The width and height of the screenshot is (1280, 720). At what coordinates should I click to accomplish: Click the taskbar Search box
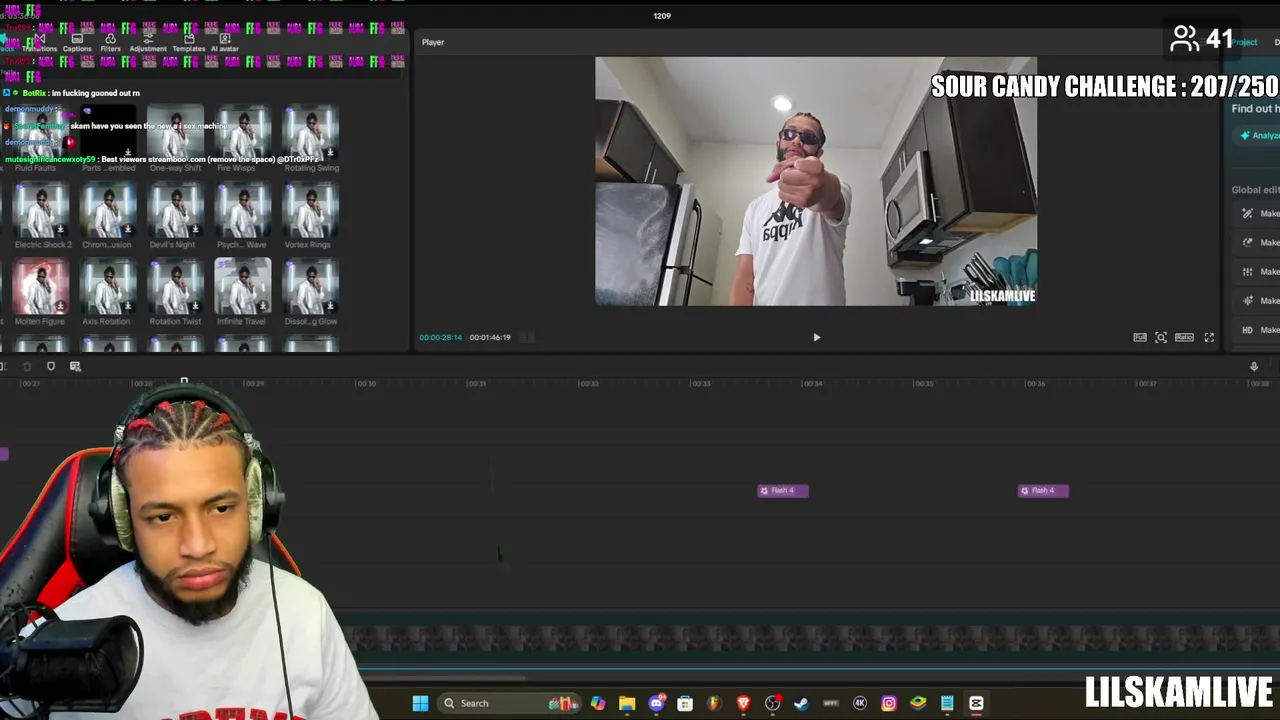(x=509, y=703)
